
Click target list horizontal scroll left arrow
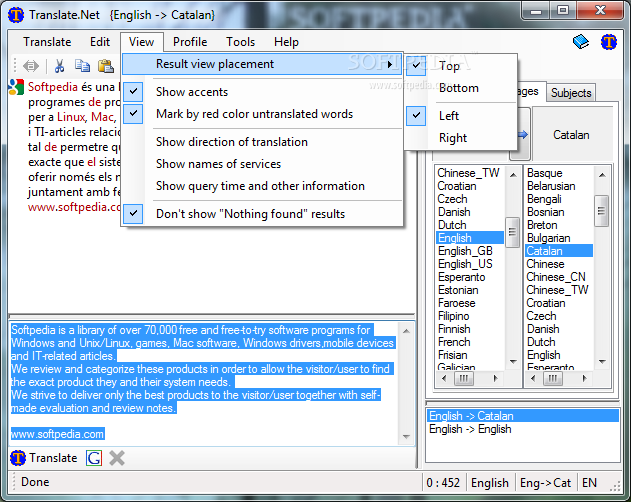click(533, 378)
